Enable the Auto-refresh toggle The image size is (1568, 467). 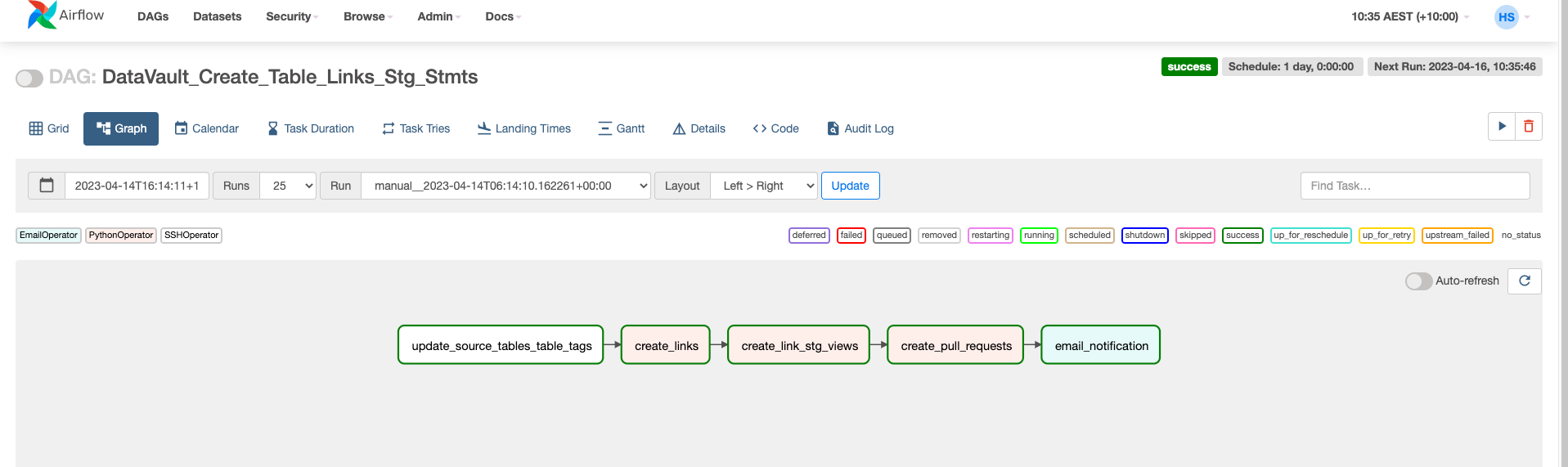click(1418, 281)
